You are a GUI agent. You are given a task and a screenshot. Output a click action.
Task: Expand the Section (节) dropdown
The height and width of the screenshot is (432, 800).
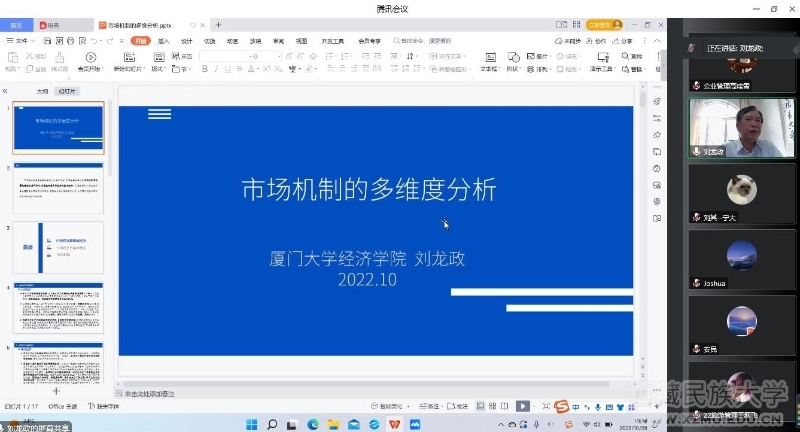pos(181,69)
